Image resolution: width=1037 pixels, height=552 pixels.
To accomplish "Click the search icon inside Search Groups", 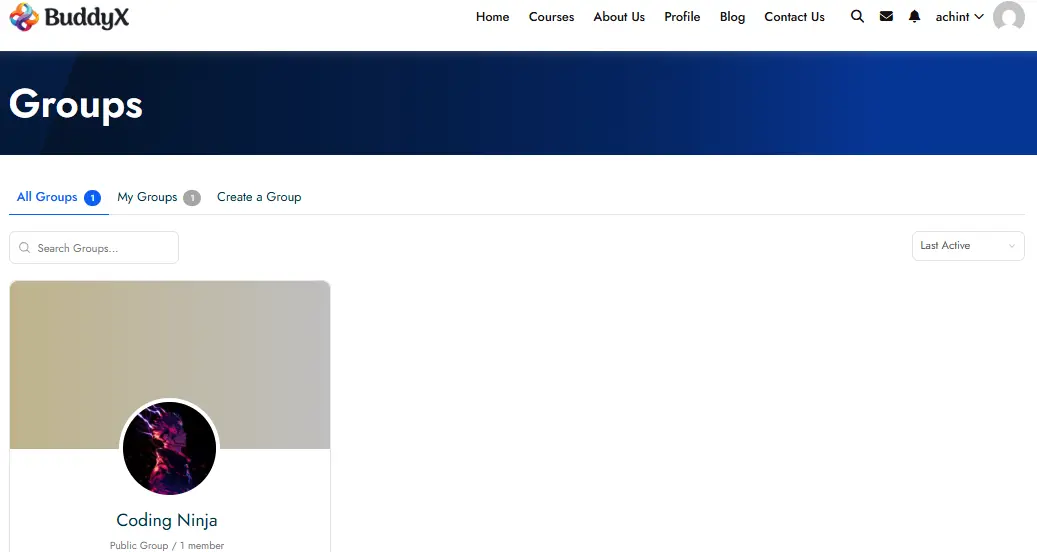I will point(24,248).
